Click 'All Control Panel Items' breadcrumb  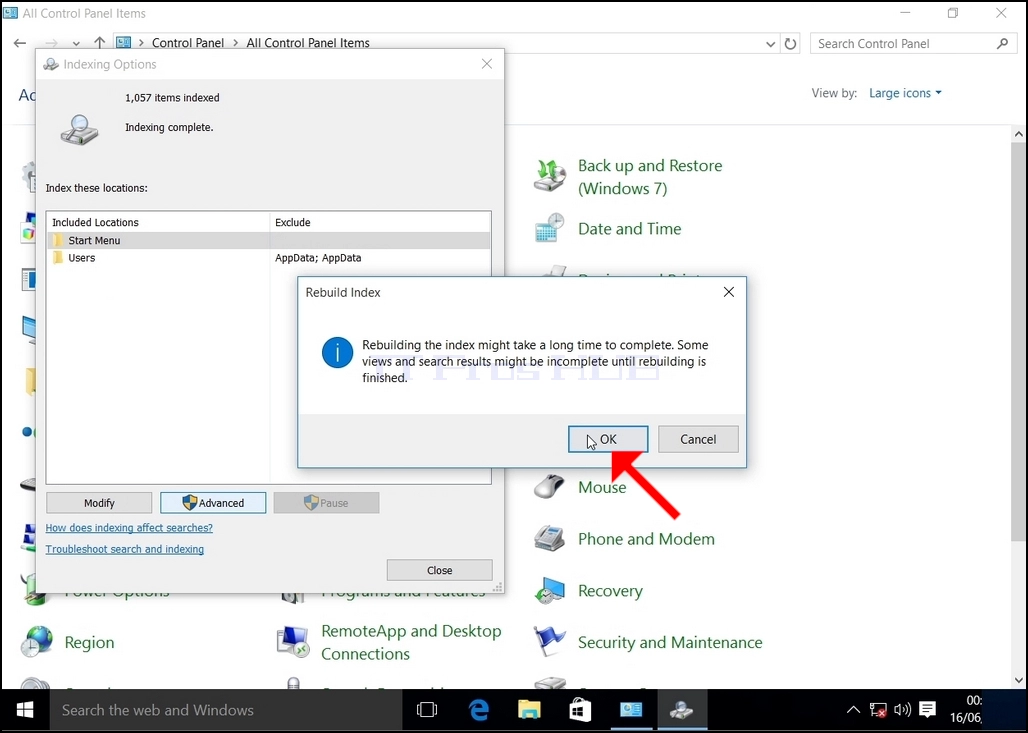tap(308, 43)
